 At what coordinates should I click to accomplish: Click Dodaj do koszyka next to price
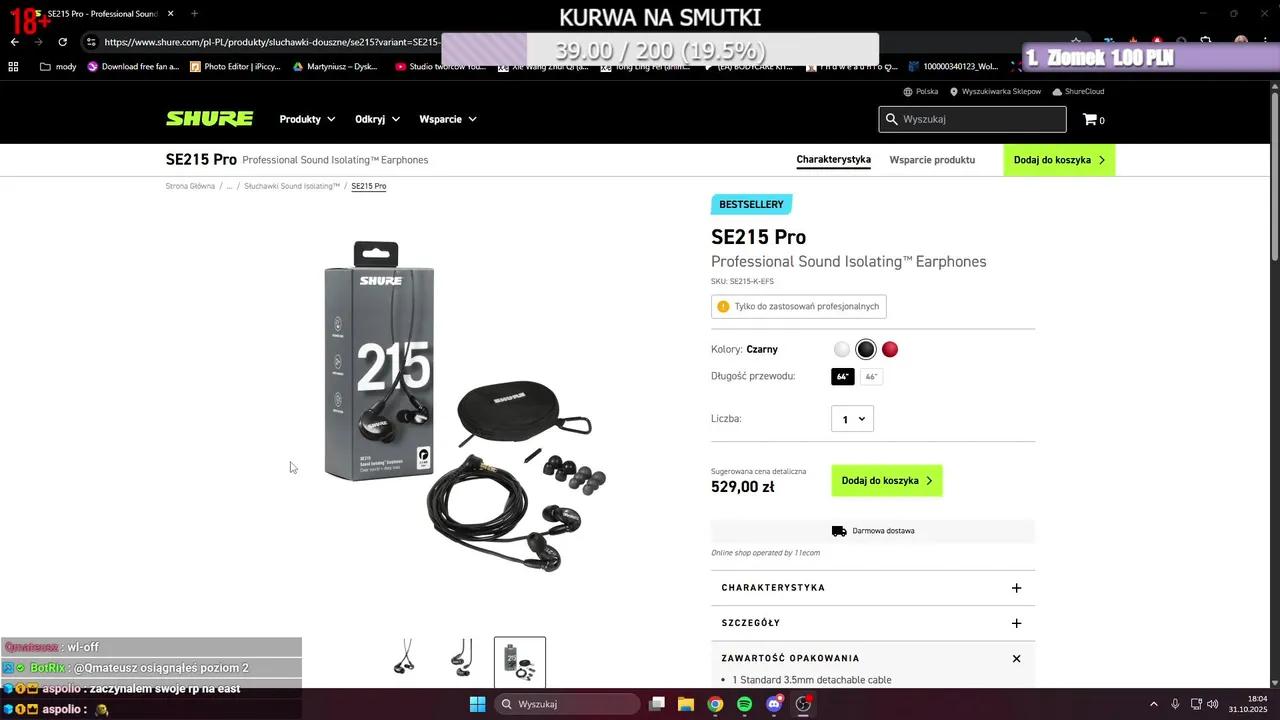pyautogui.click(x=887, y=481)
